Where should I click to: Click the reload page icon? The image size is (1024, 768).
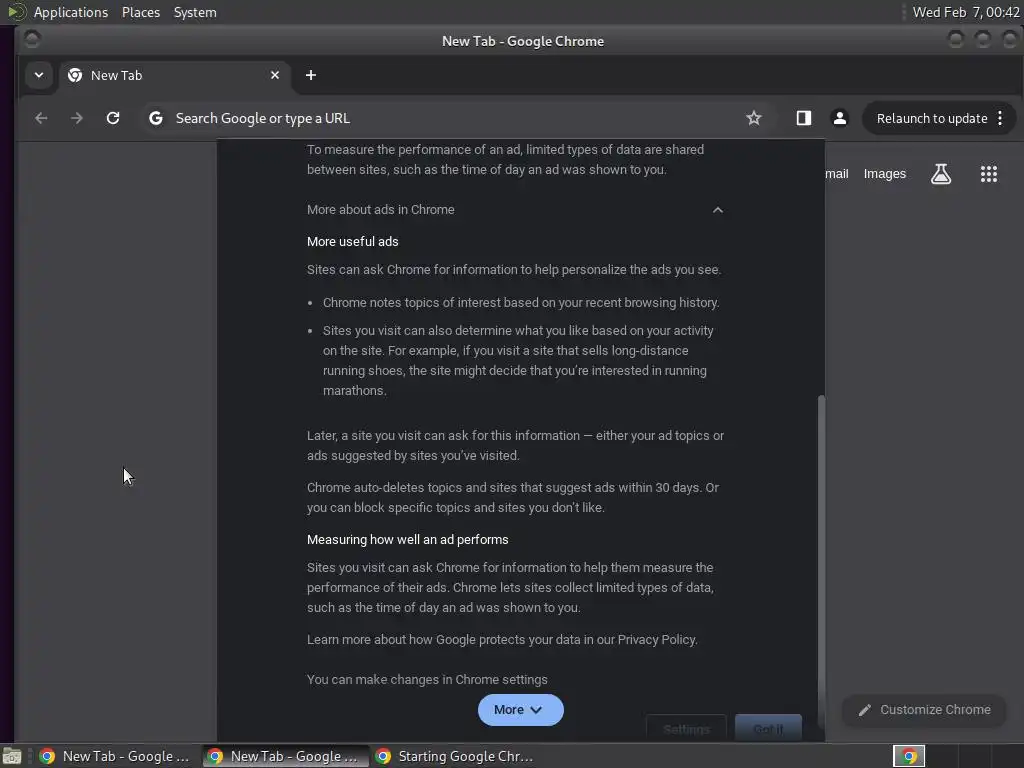point(113,118)
